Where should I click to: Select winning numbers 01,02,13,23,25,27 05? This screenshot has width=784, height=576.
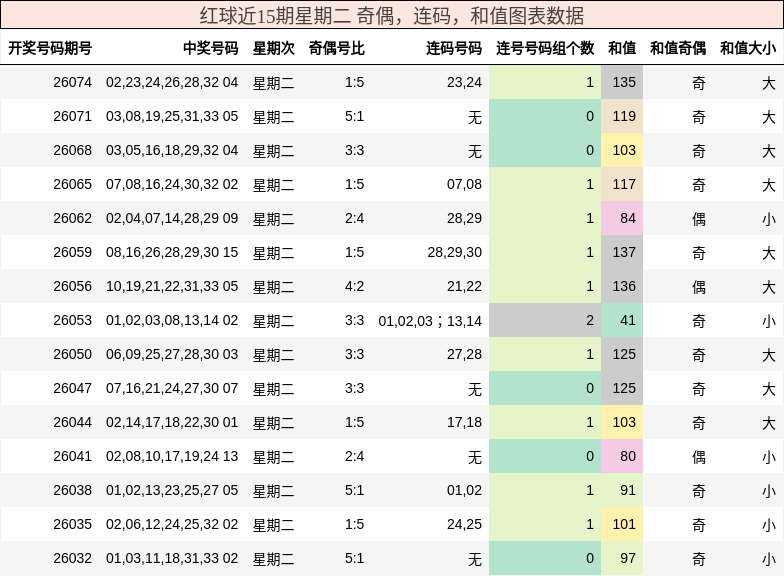click(172, 490)
